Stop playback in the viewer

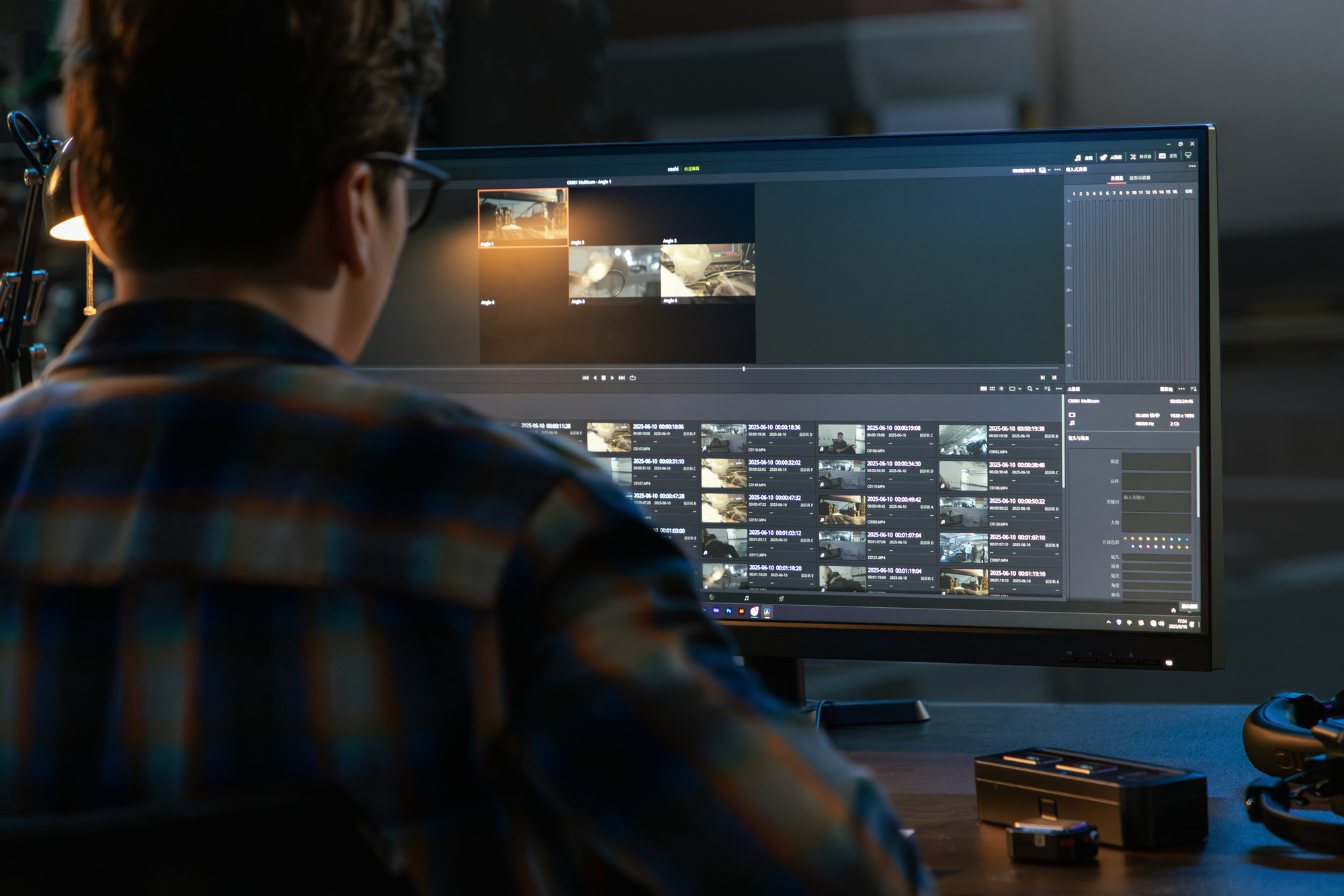603,378
